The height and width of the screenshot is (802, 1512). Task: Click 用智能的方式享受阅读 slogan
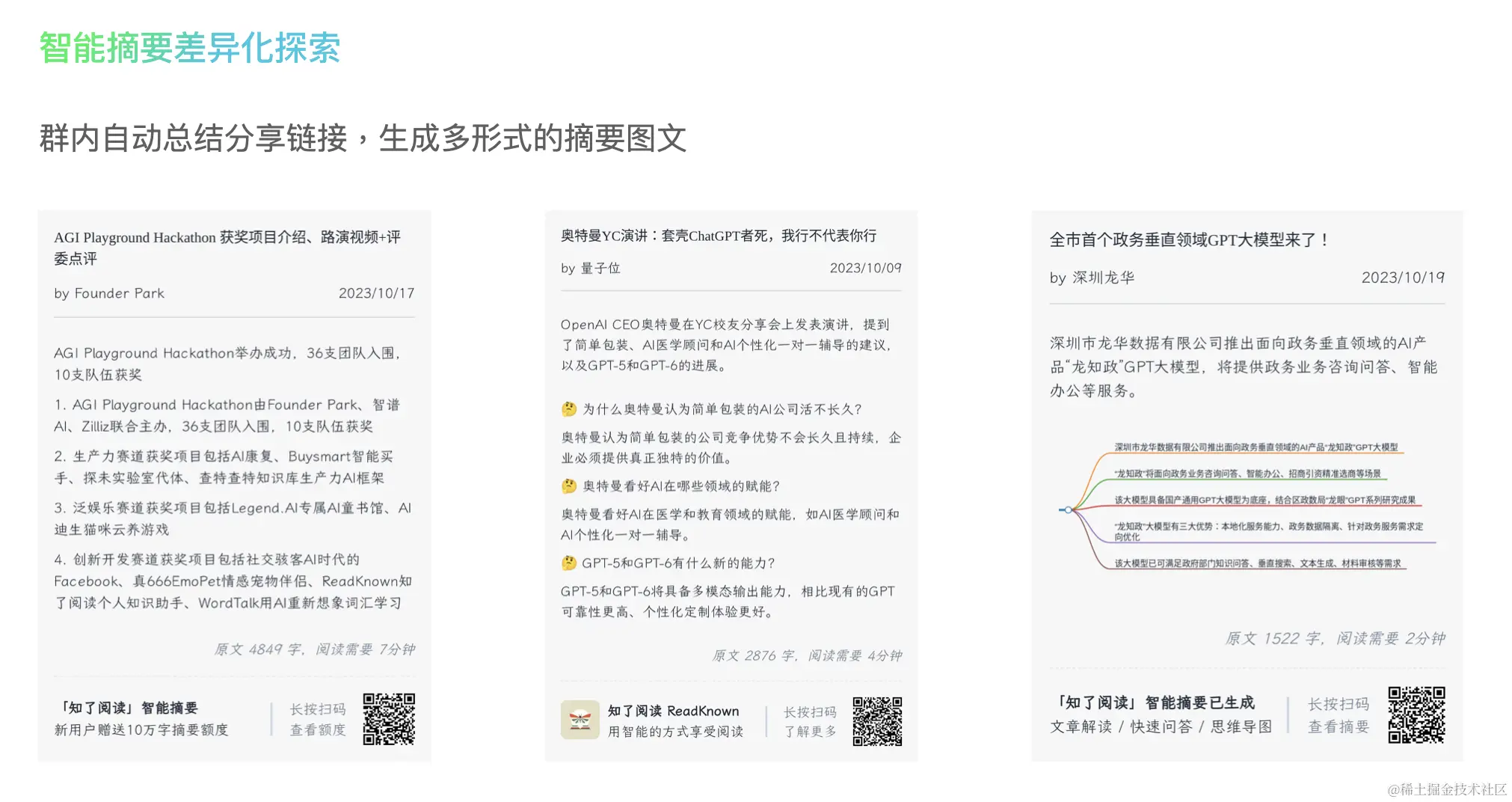(675, 732)
